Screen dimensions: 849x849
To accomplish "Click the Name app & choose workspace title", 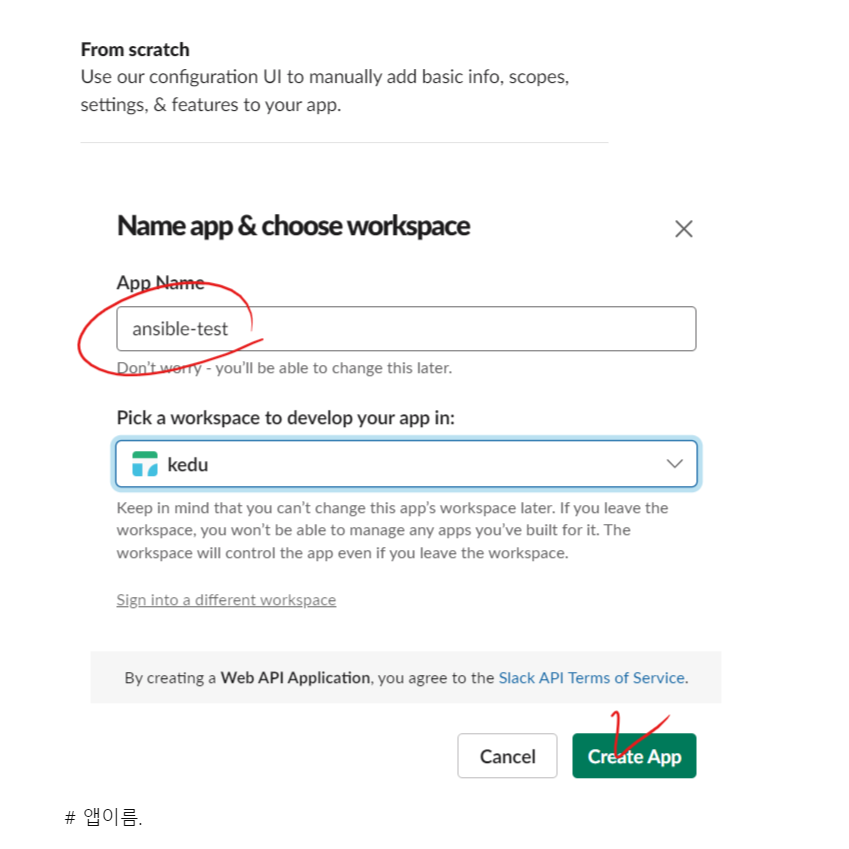I will [x=293, y=226].
